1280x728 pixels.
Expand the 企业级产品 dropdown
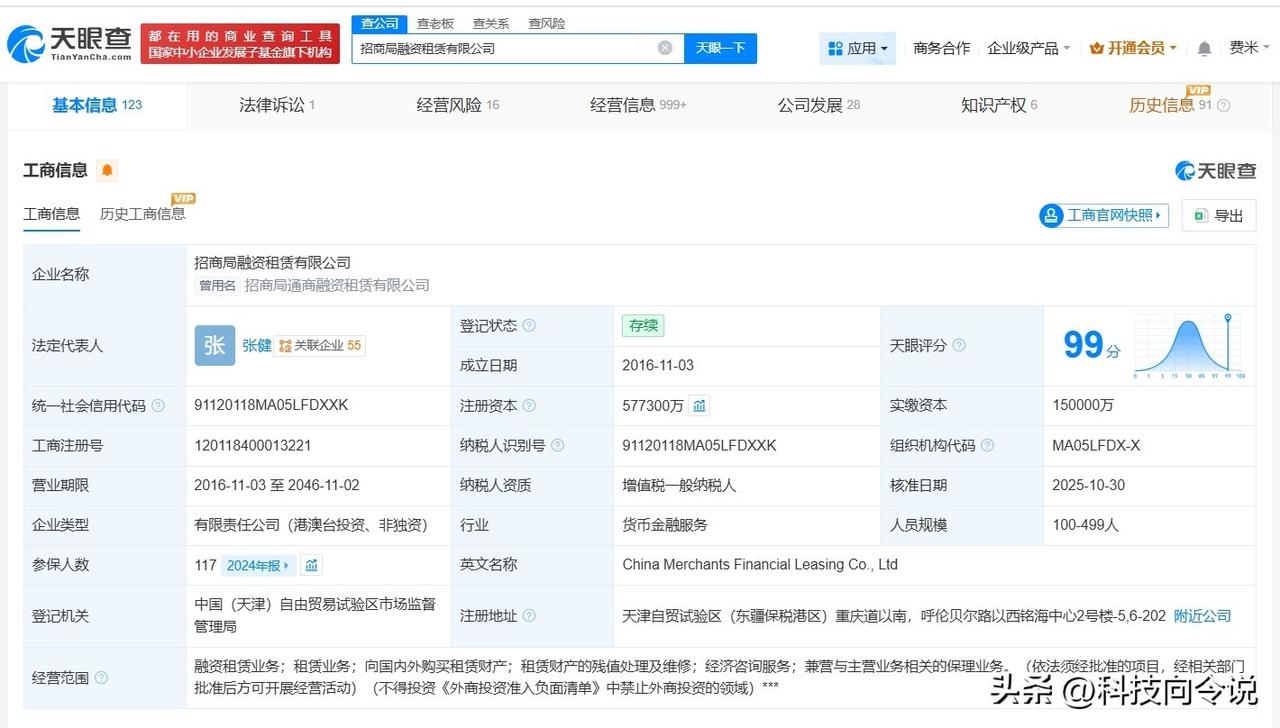point(1029,48)
